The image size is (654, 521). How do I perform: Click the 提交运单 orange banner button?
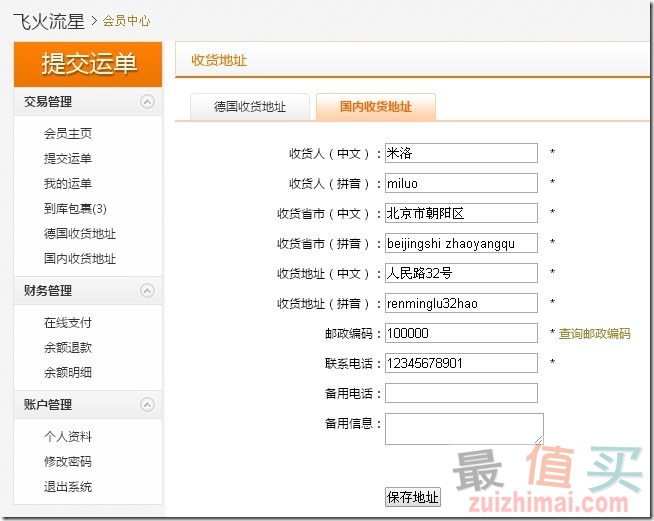pyautogui.click(x=88, y=64)
